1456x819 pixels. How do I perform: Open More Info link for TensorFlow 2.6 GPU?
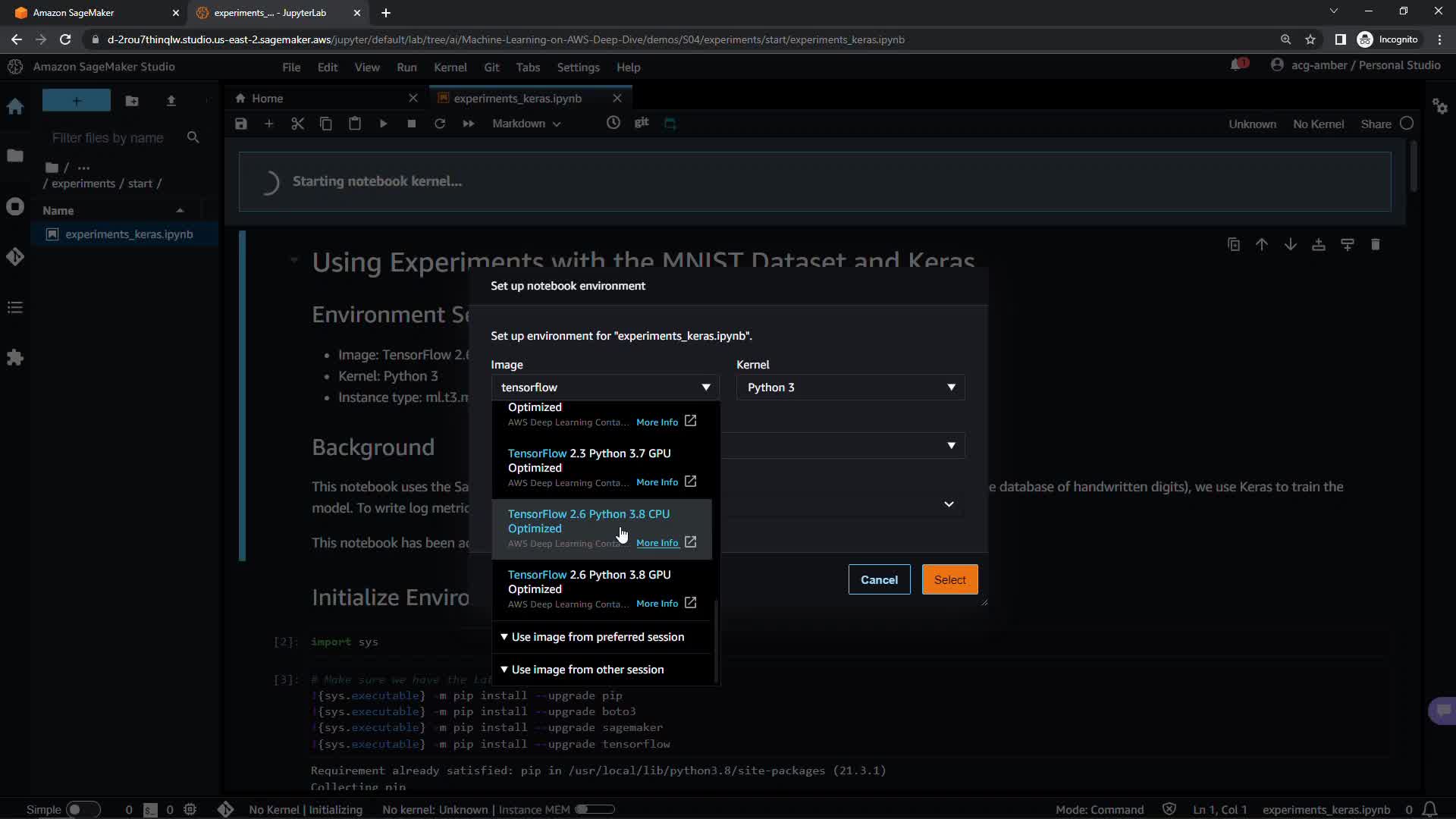(x=657, y=604)
